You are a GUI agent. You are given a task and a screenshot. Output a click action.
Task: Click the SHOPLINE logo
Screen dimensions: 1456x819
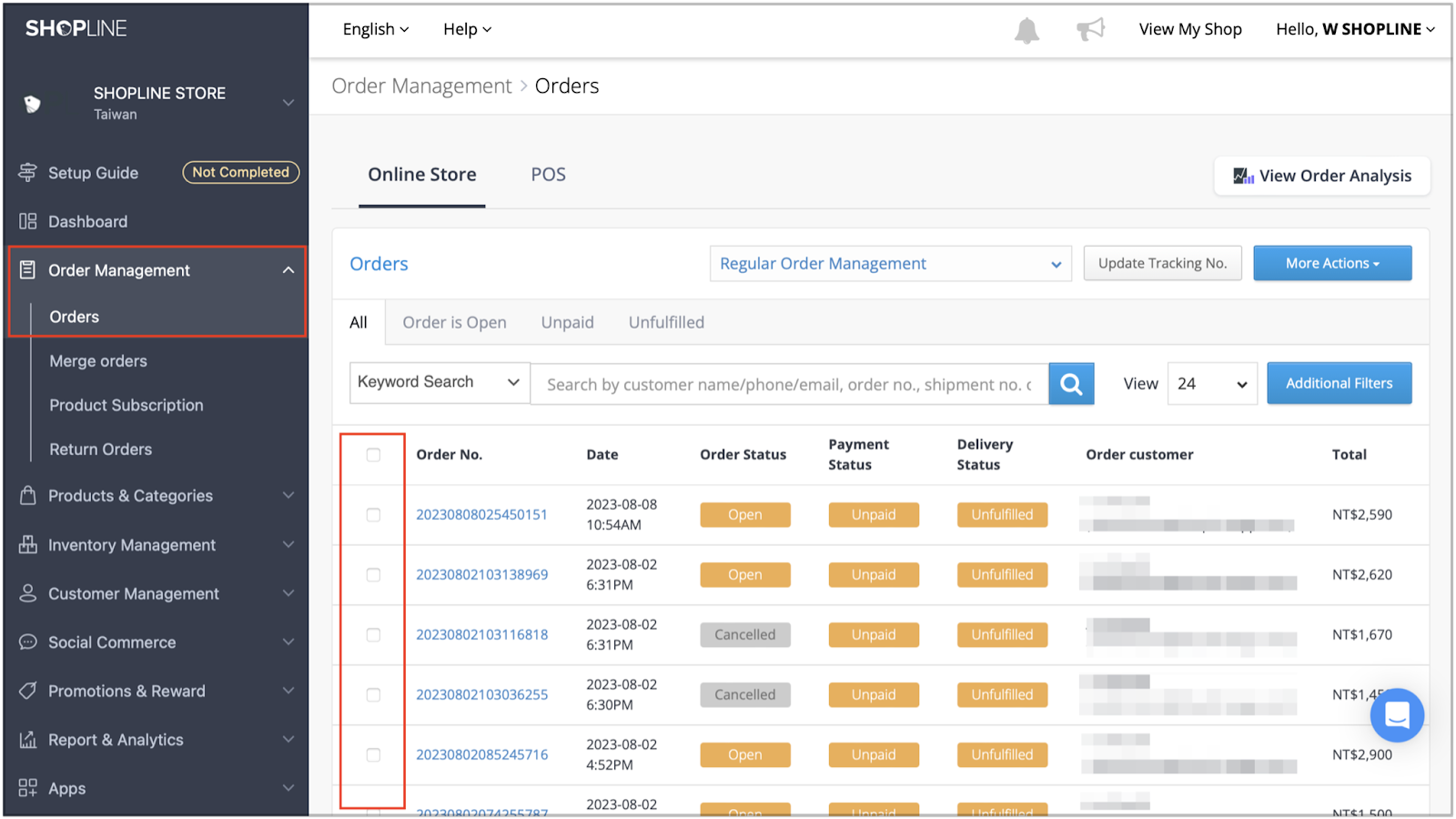(76, 28)
